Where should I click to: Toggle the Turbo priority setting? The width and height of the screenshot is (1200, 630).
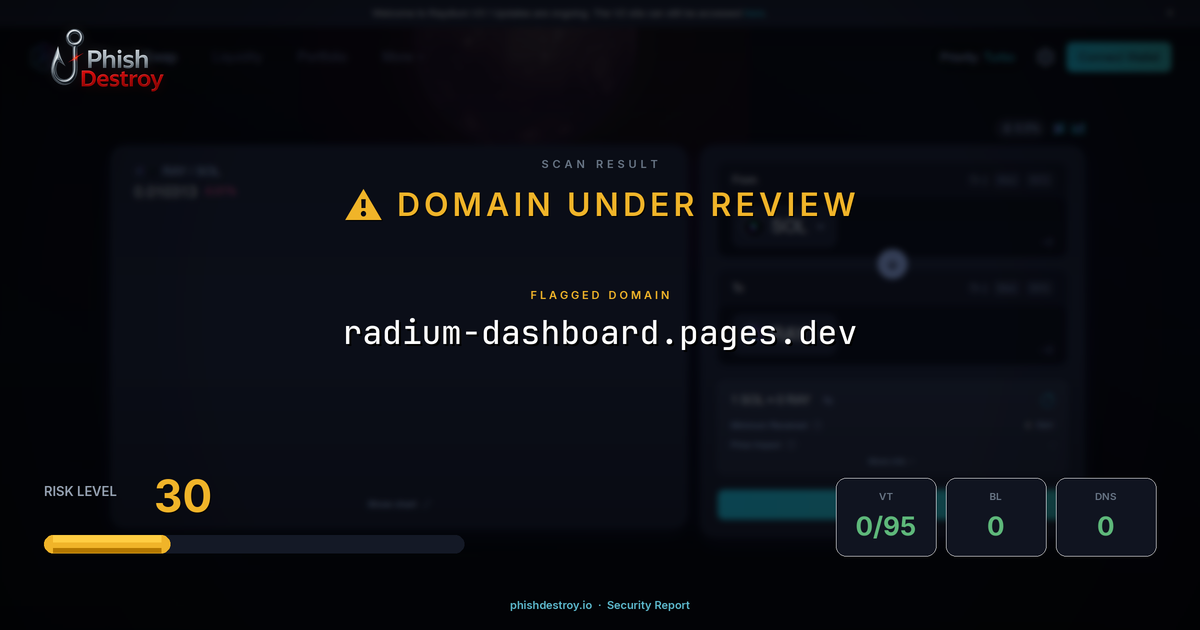[999, 57]
